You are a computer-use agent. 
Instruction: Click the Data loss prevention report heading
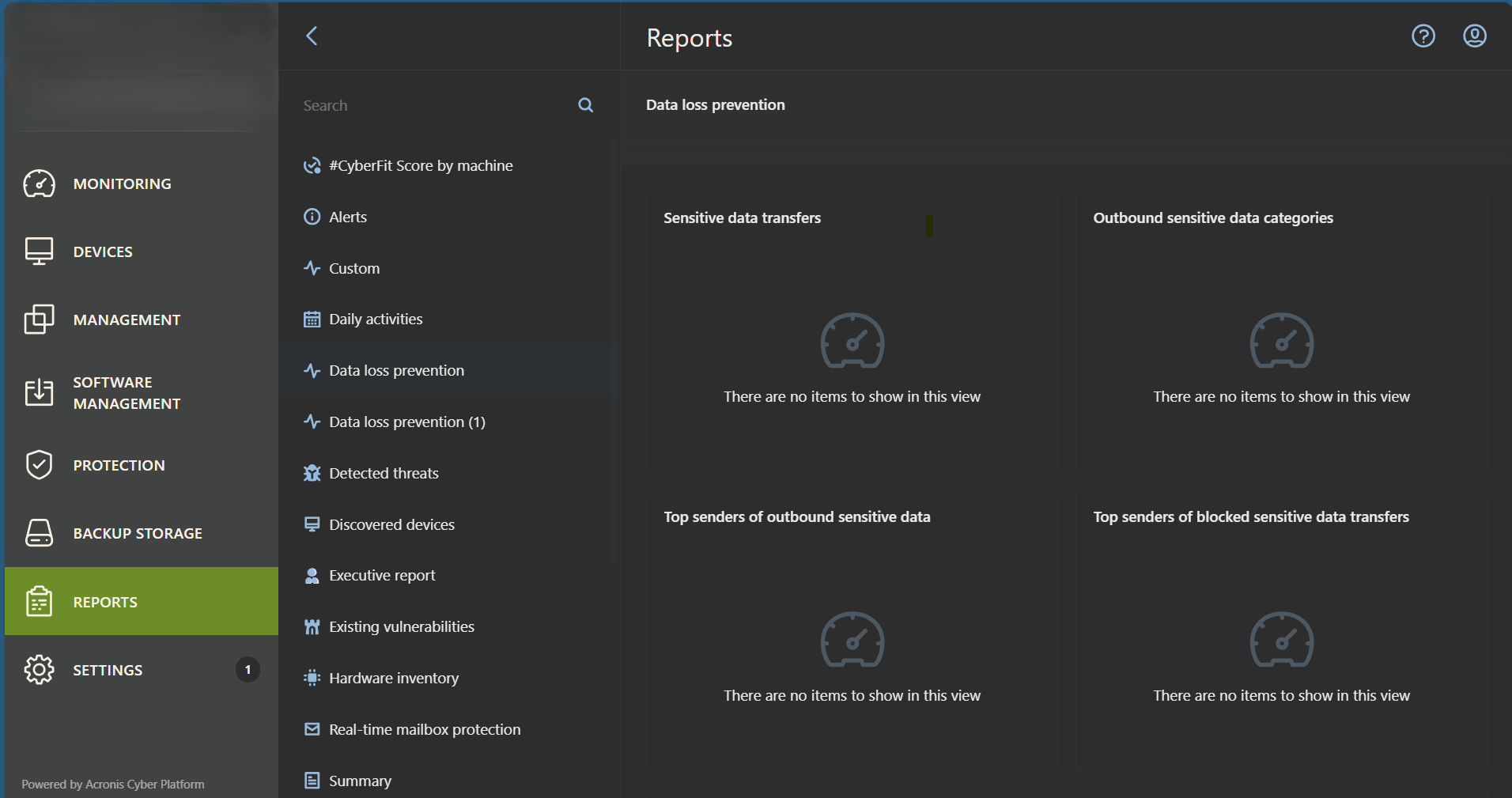click(716, 104)
